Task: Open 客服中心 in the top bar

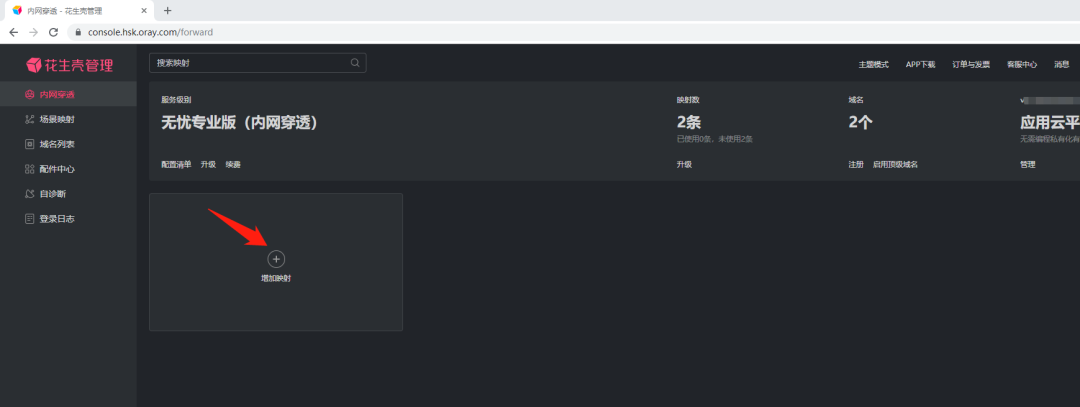Action: tap(1022, 64)
